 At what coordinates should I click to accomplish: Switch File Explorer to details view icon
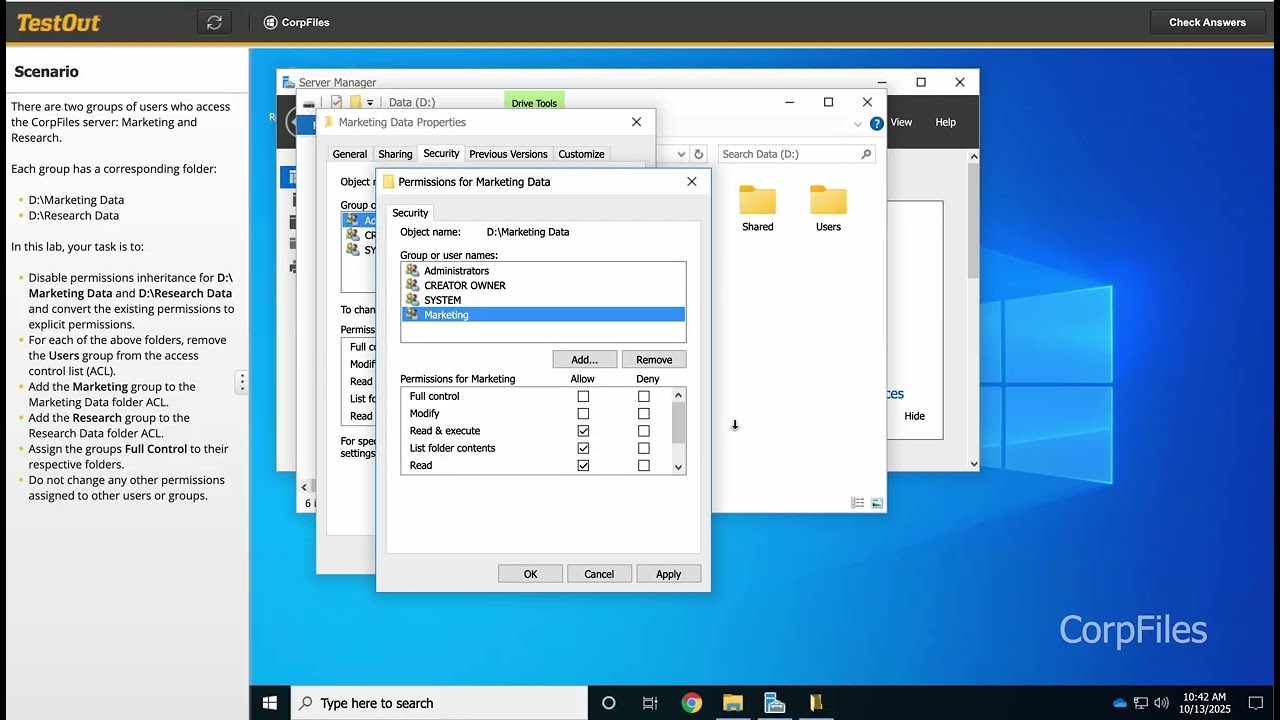(x=858, y=503)
